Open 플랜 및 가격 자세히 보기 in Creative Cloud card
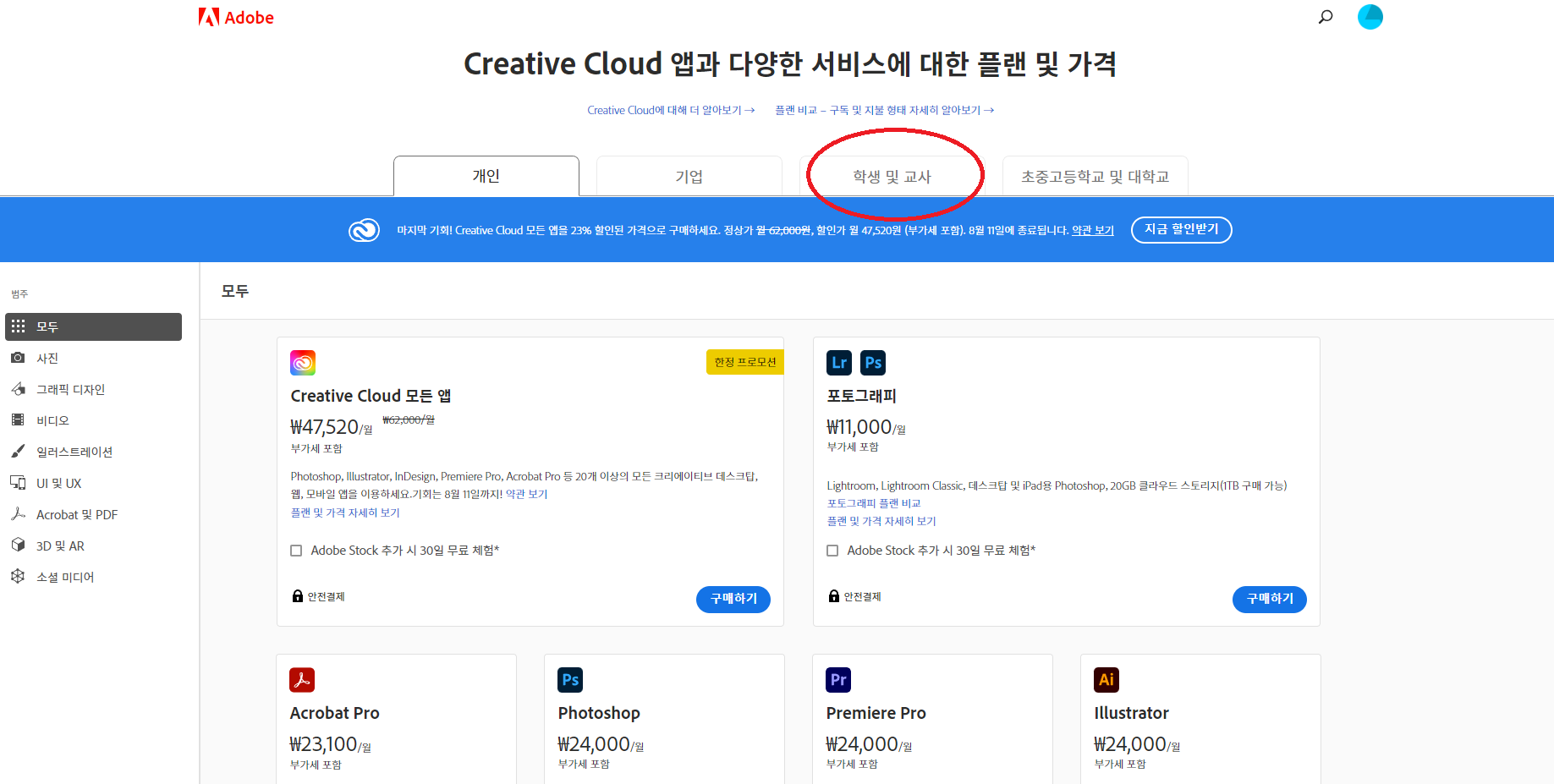Viewport: 1554px width, 784px height. [x=345, y=513]
